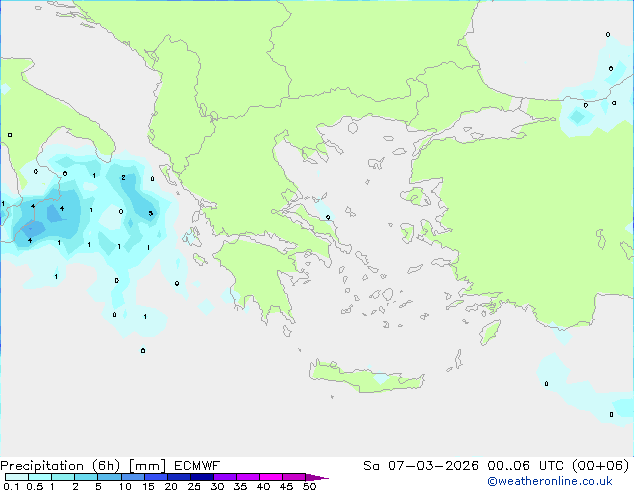Select the 35–40 mm violet legend box
This screenshot has height=490, width=634.
click(247, 477)
